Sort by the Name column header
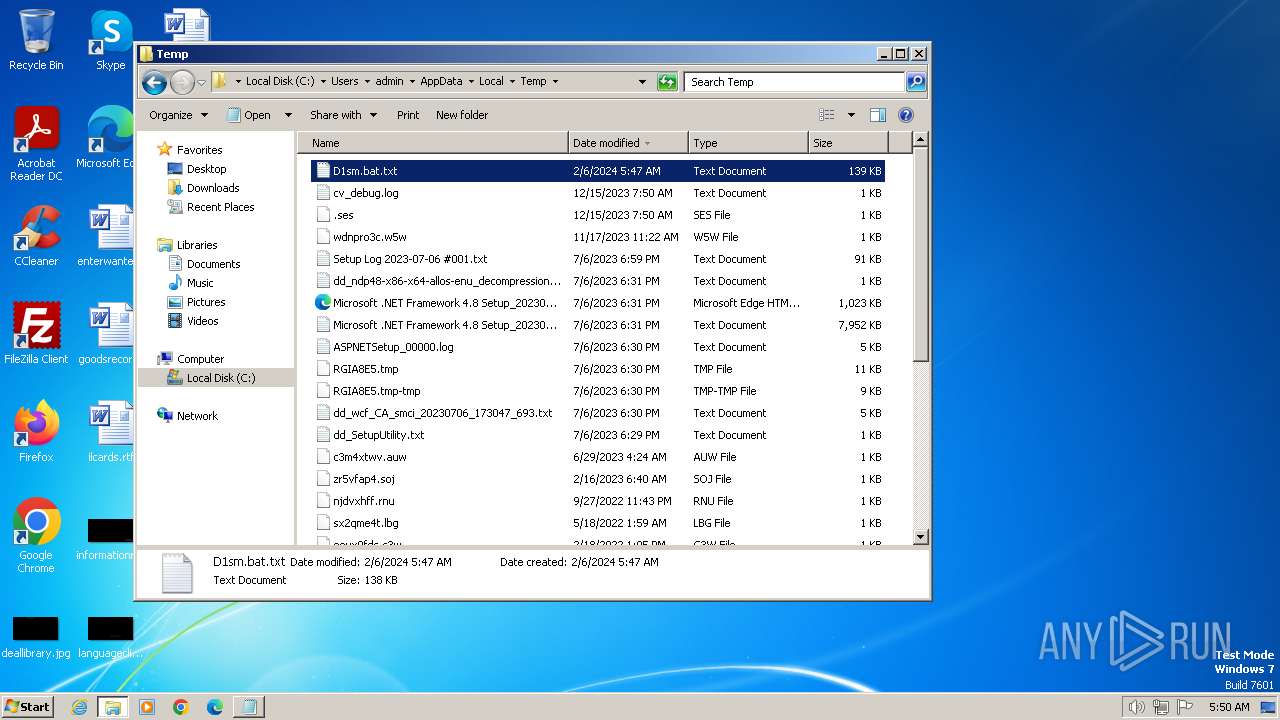Screen dimensions: 1280x720 point(433,143)
